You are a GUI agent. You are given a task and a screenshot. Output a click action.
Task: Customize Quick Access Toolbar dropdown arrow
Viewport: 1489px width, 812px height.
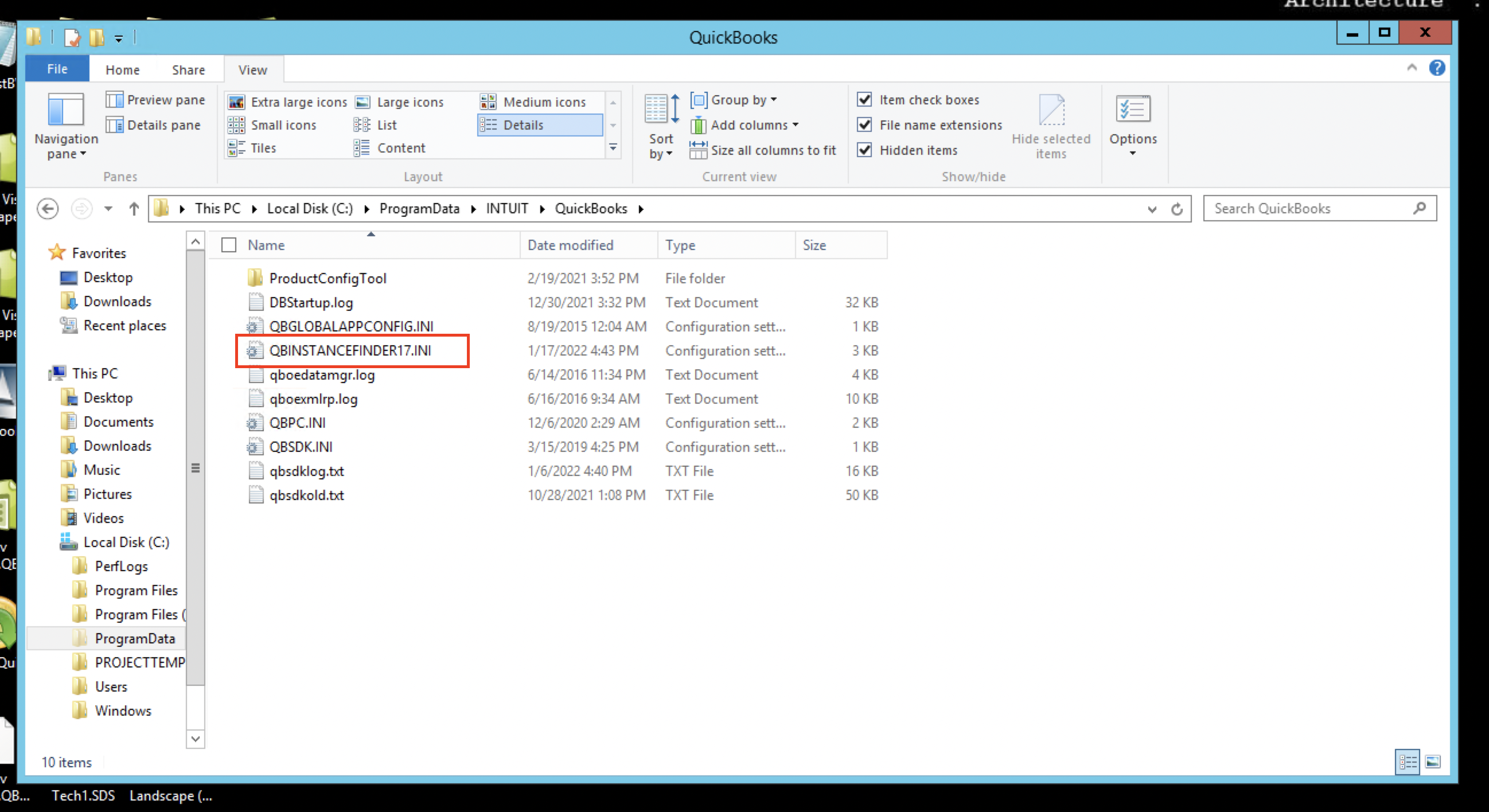pyautogui.click(x=119, y=39)
